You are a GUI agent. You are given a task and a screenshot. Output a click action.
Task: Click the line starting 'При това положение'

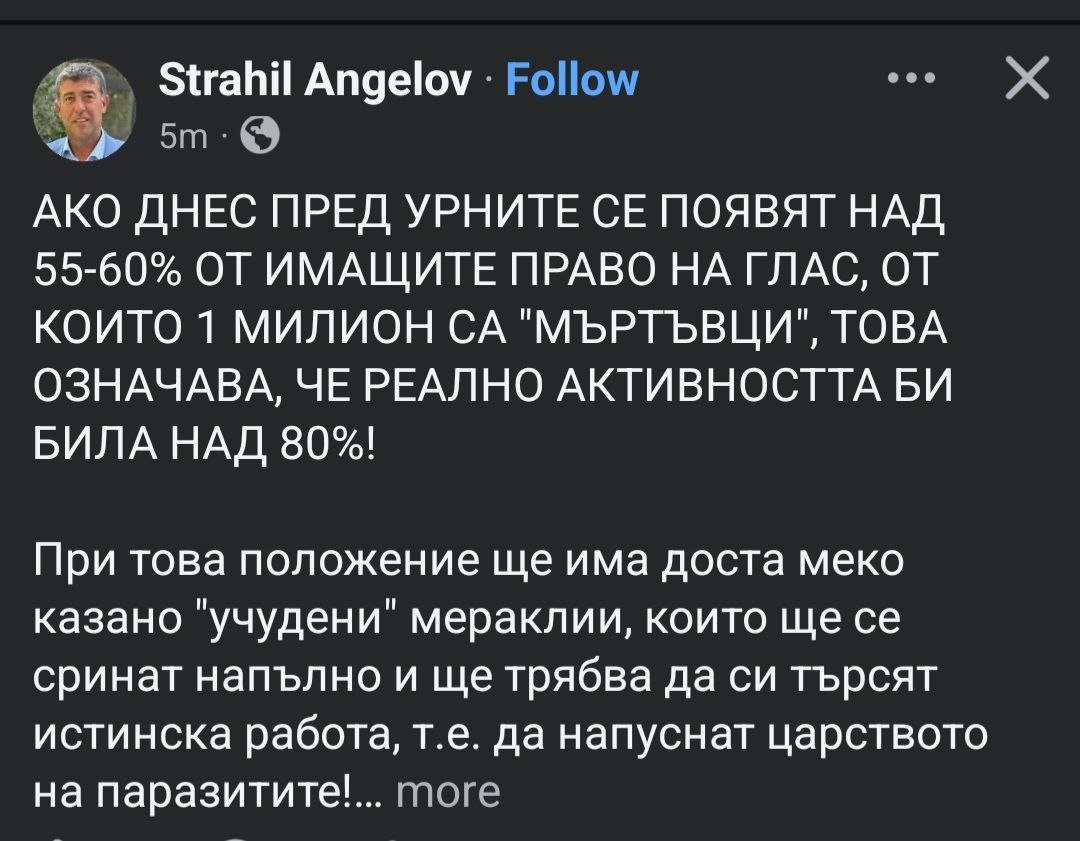pos(468,562)
